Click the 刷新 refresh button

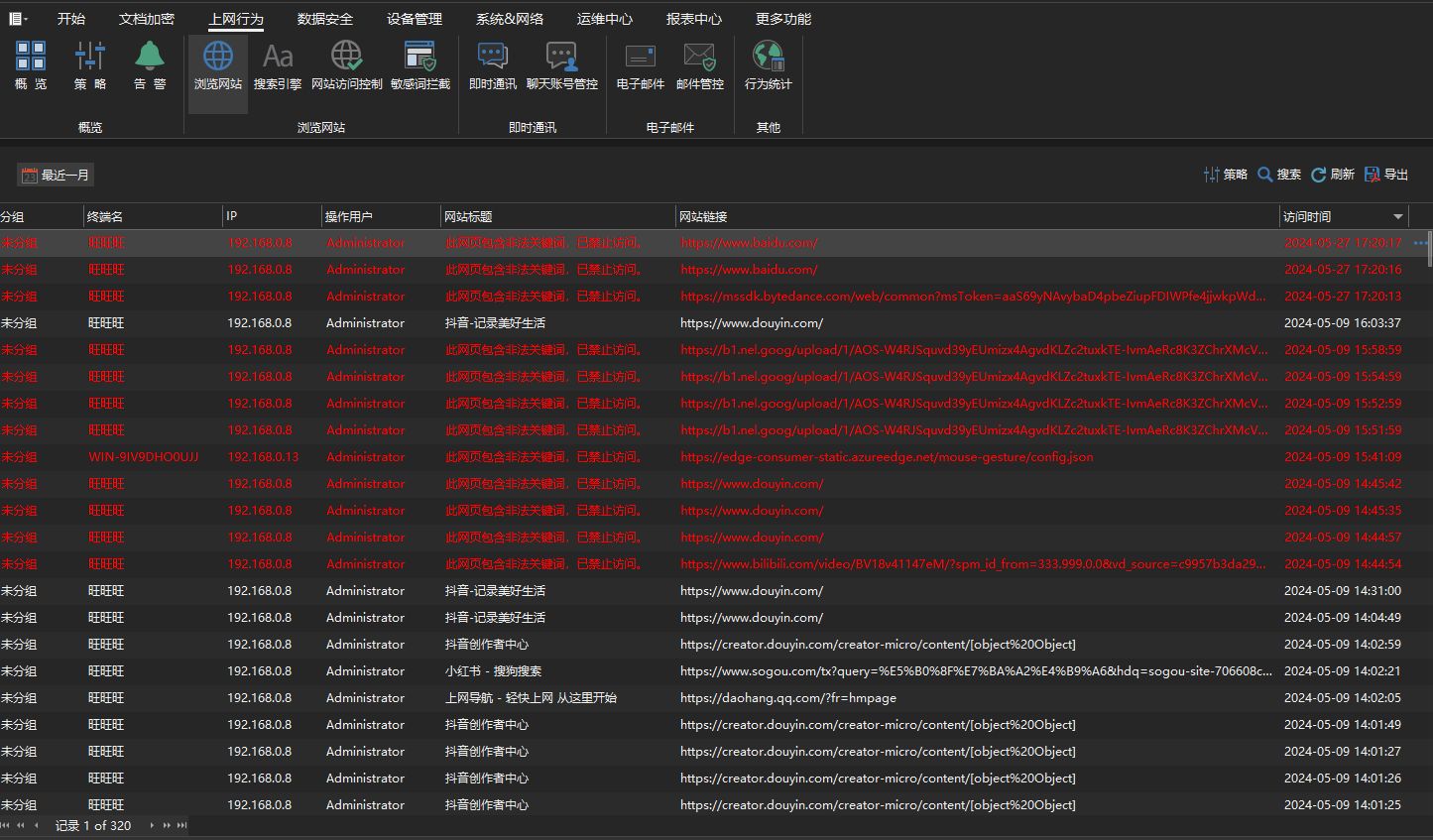1333,175
